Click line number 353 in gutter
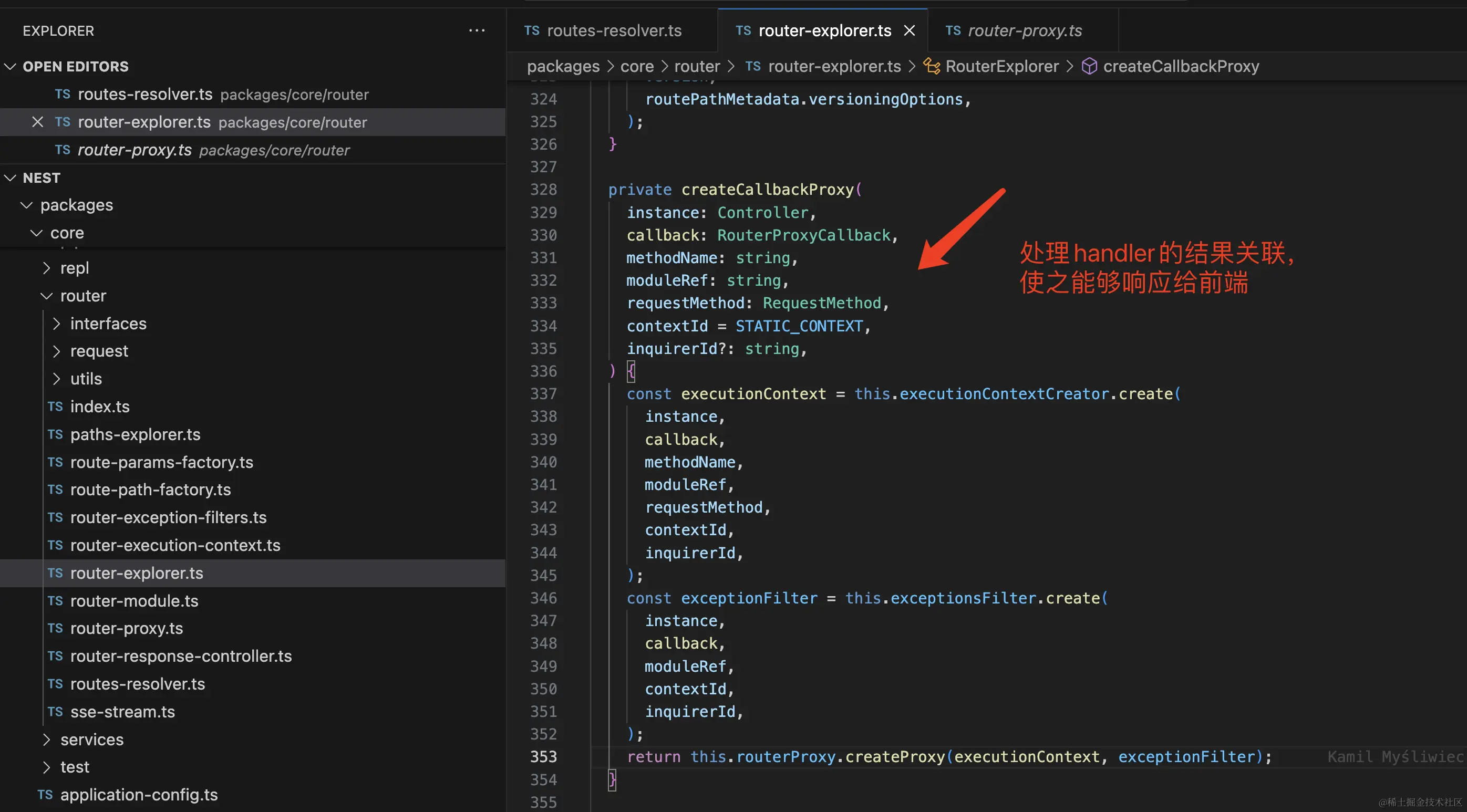 543,757
